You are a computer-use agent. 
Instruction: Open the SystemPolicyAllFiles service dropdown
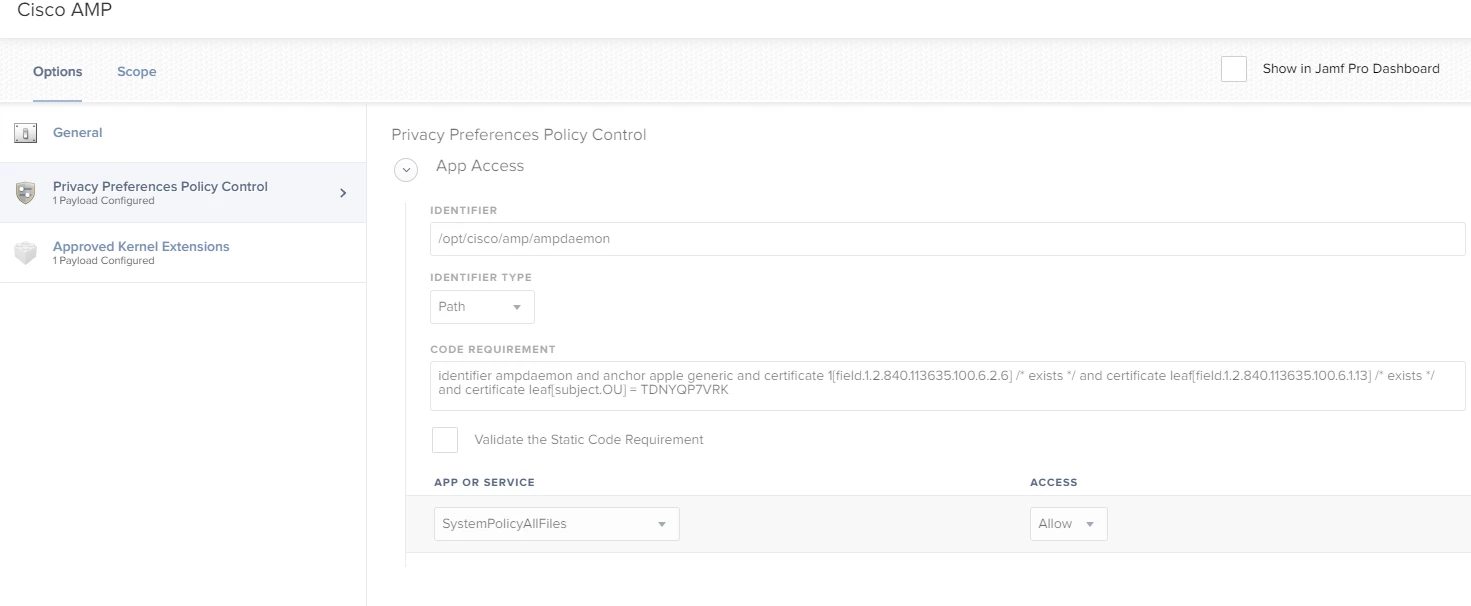click(x=556, y=524)
